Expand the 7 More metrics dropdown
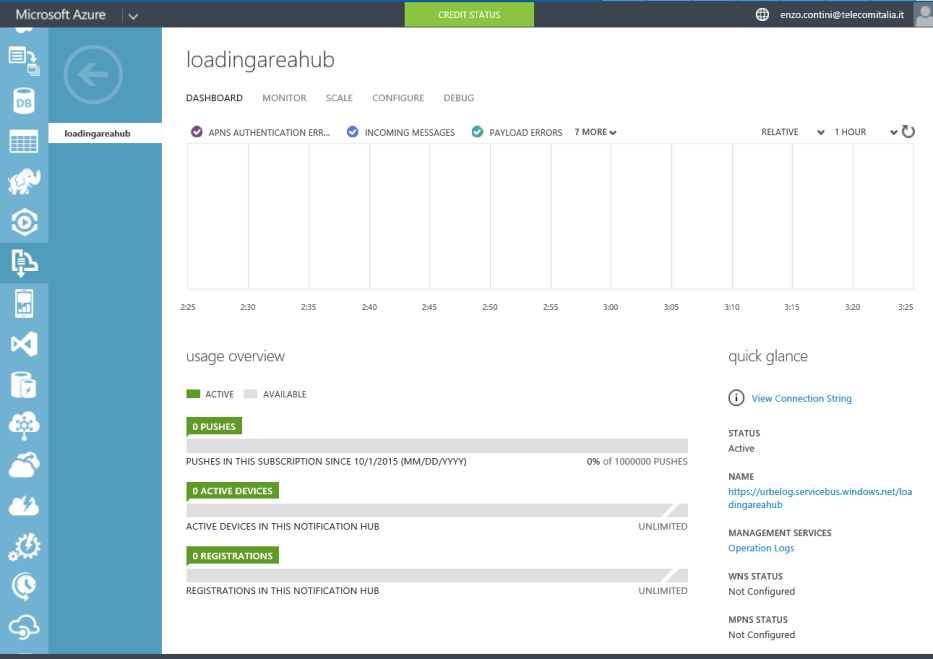This screenshot has width=933, height=659. coord(594,131)
